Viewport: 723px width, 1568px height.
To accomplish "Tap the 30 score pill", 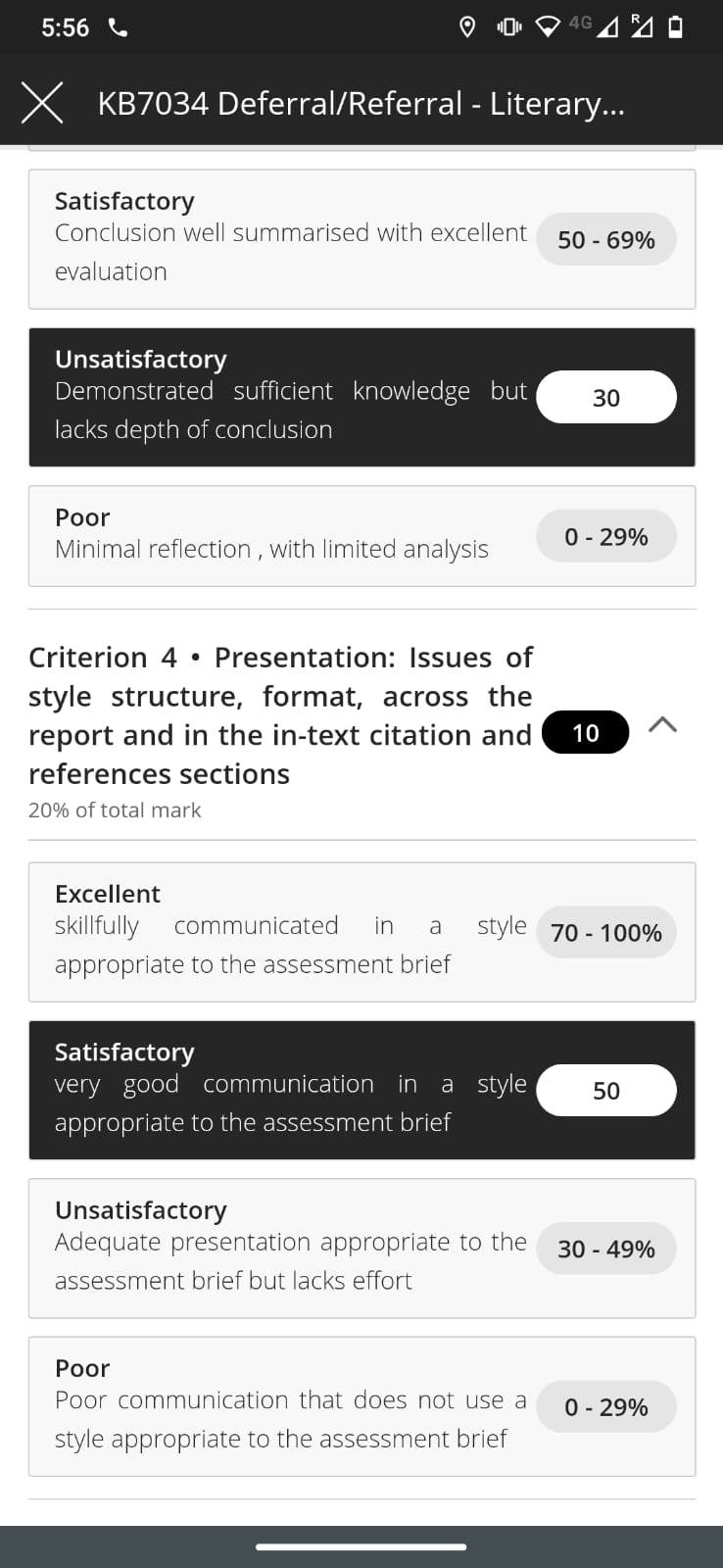I will pyautogui.click(x=606, y=397).
